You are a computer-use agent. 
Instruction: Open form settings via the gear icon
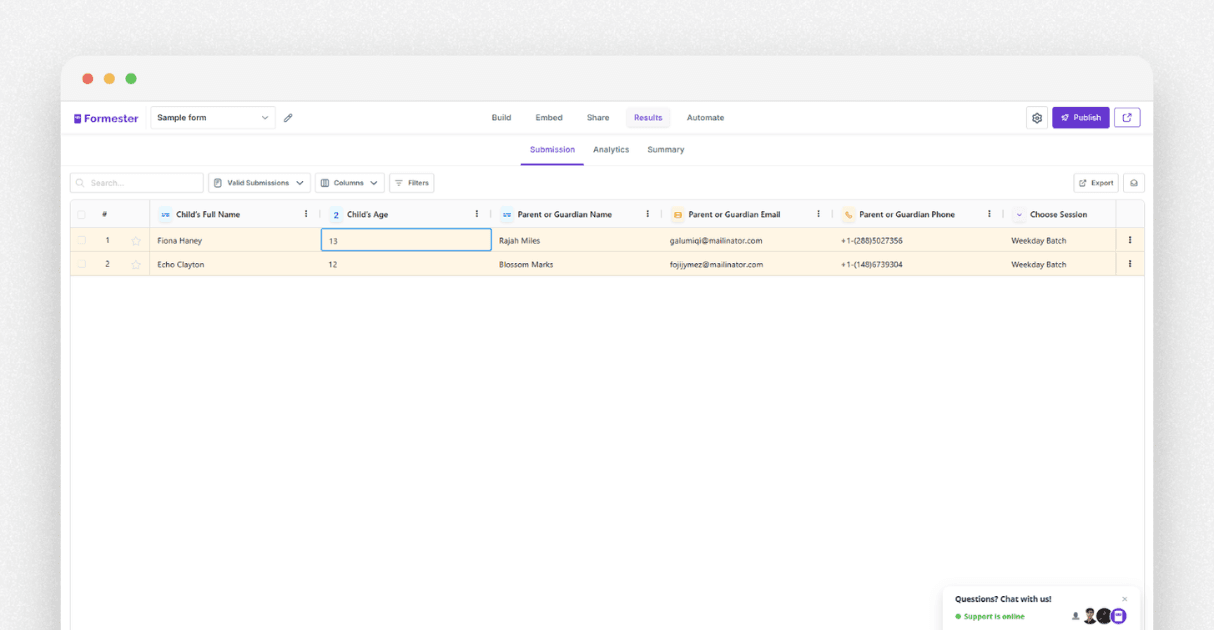1036,117
